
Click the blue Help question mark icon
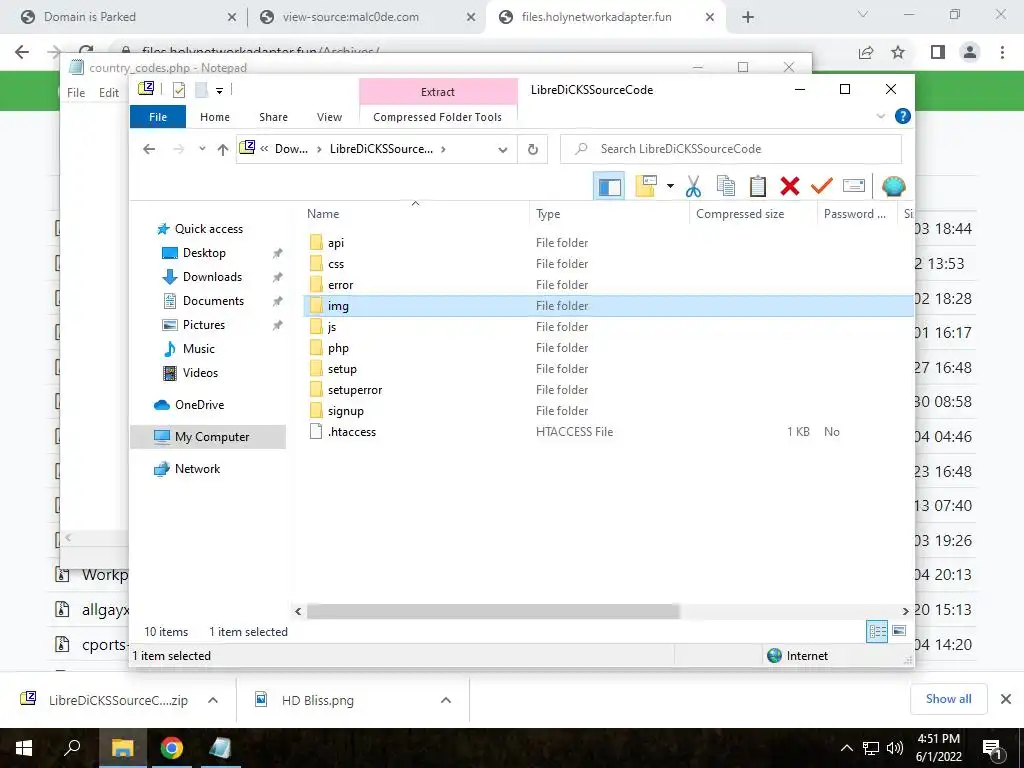[x=903, y=116]
